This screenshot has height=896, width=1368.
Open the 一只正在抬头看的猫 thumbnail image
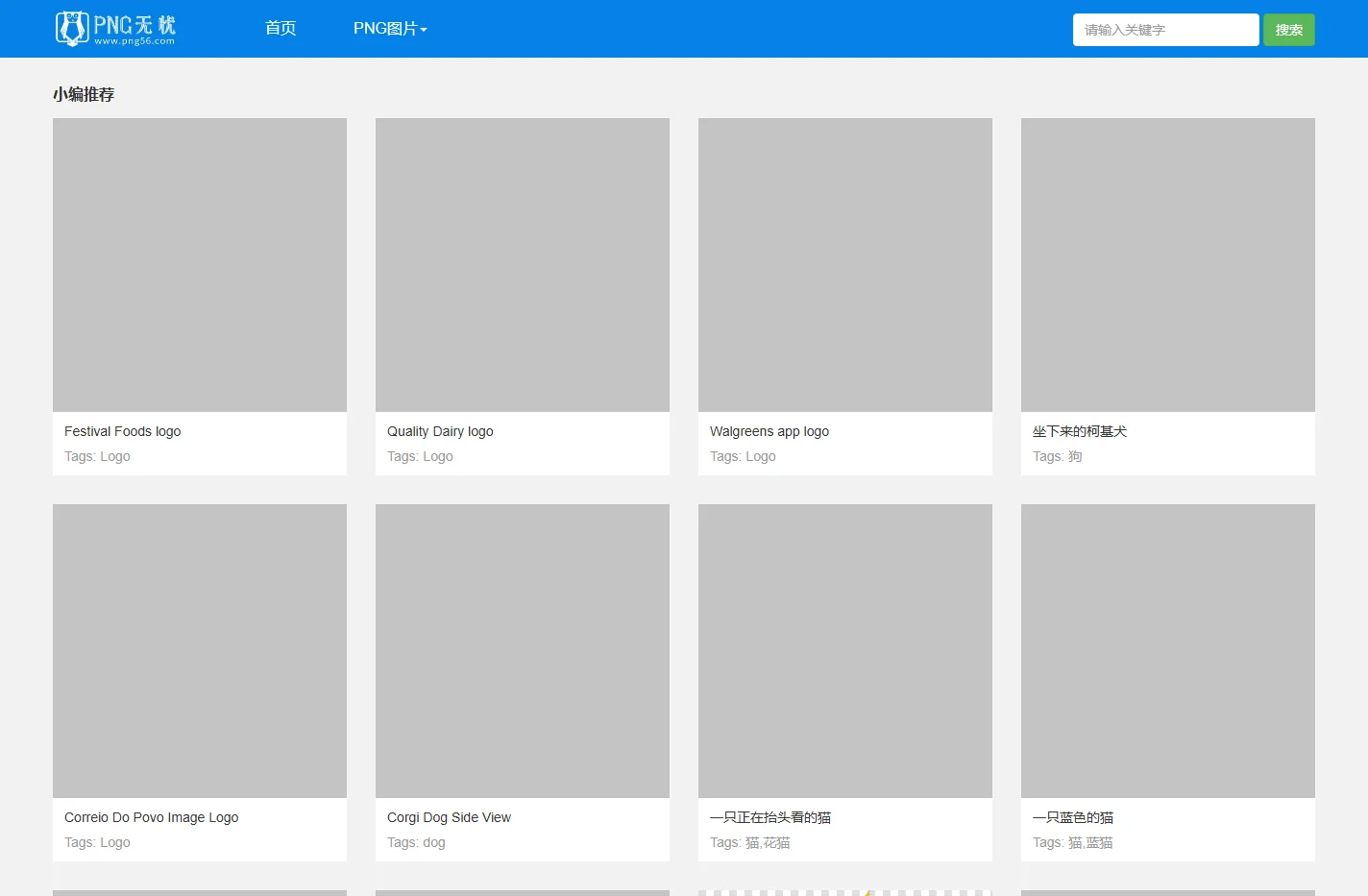point(845,651)
